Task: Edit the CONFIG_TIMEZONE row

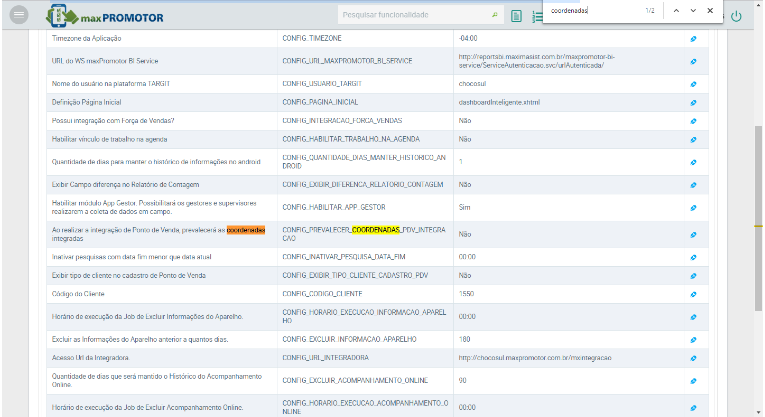Action: 693,39
